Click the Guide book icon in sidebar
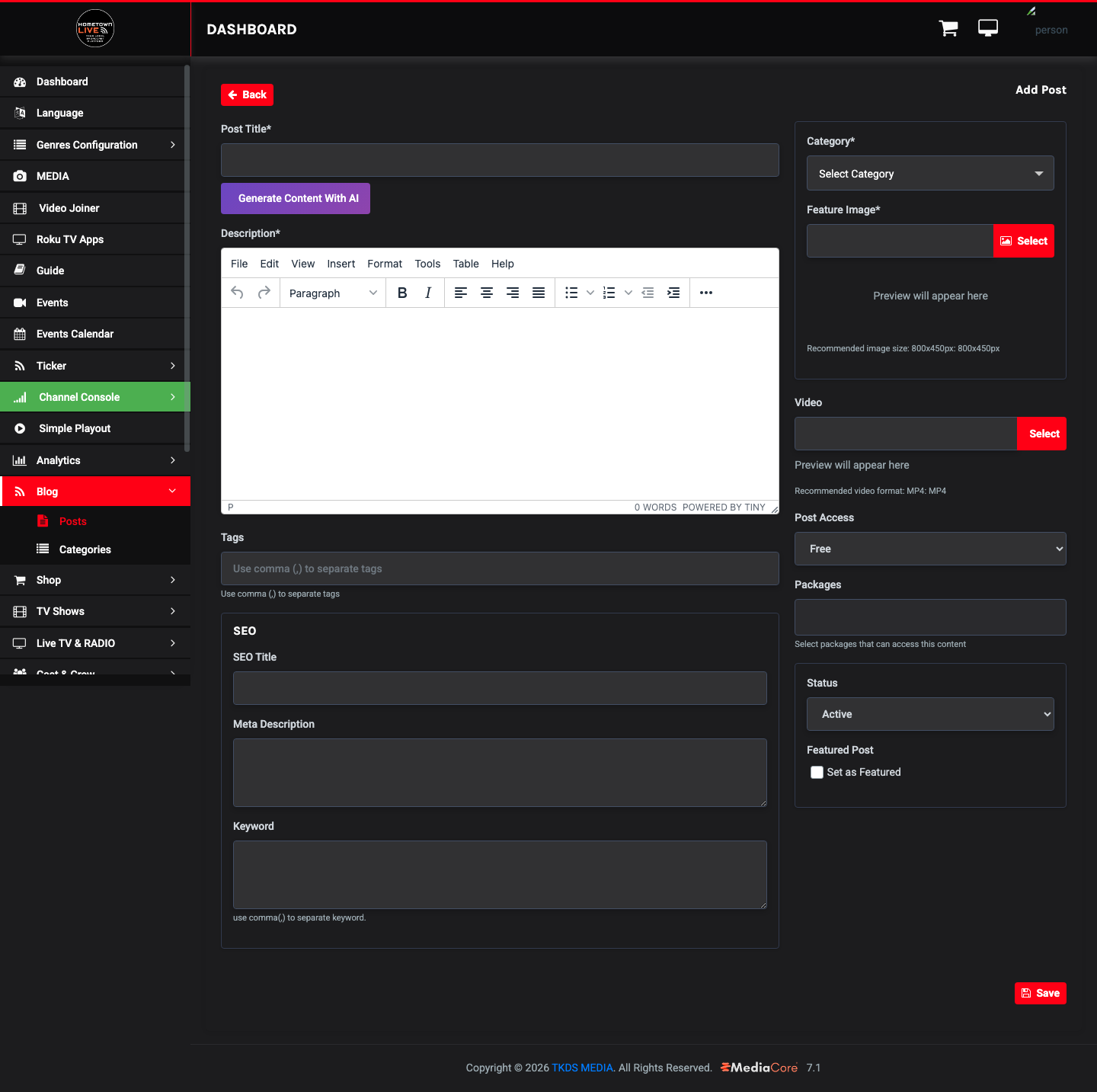Image resolution: width=1097 pixels, height=1092 pixels. click(x=20, y=271)
